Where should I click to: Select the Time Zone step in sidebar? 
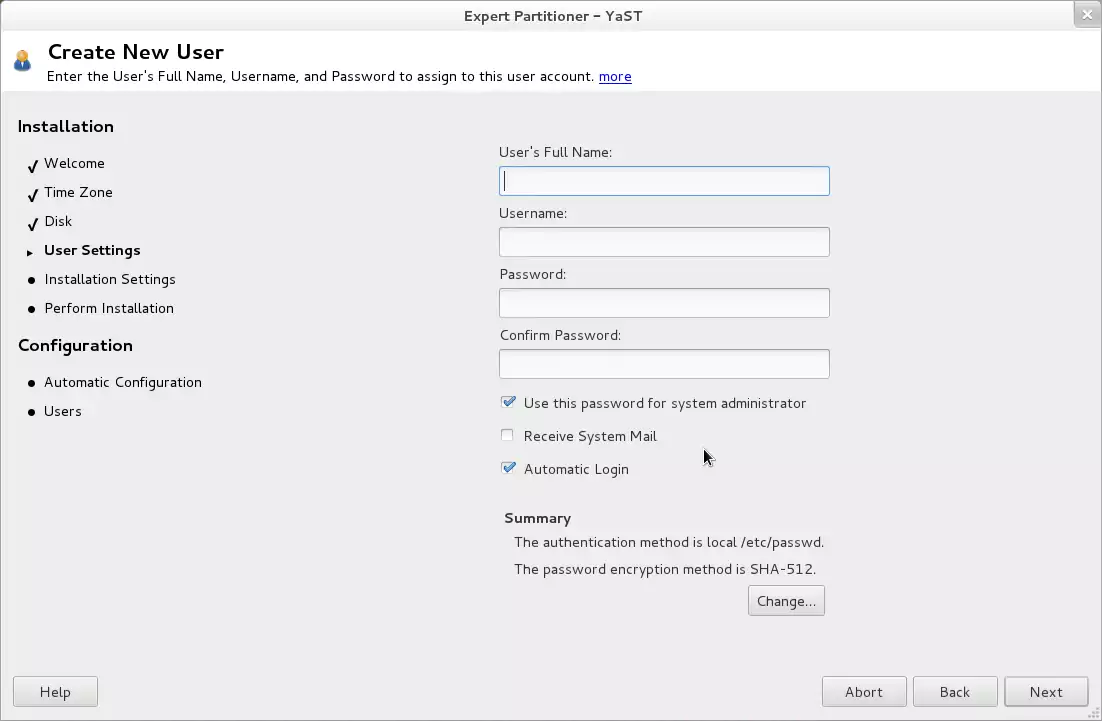(78, 193)
